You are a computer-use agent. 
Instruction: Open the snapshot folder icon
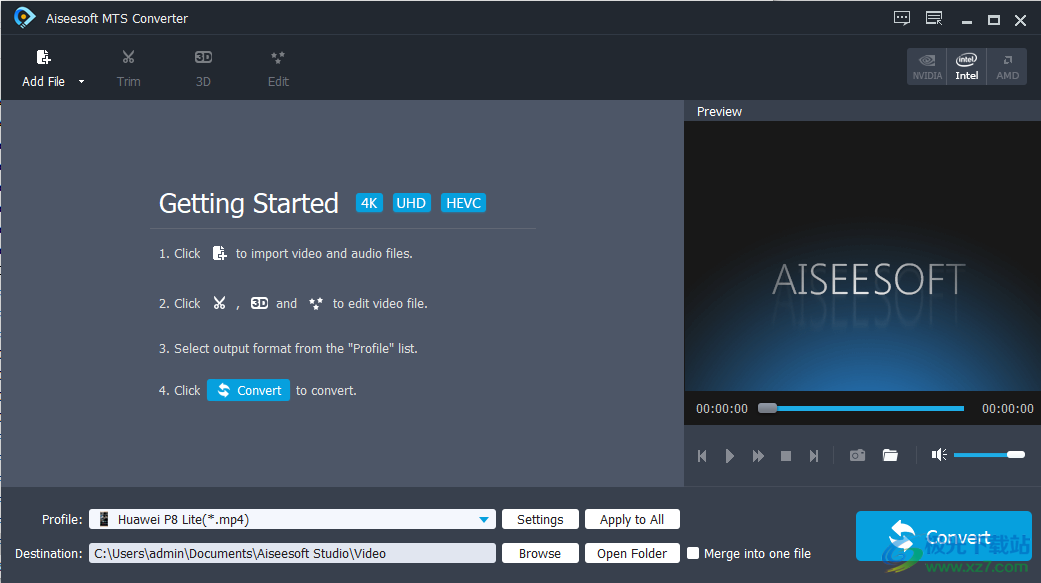point(890,456)
